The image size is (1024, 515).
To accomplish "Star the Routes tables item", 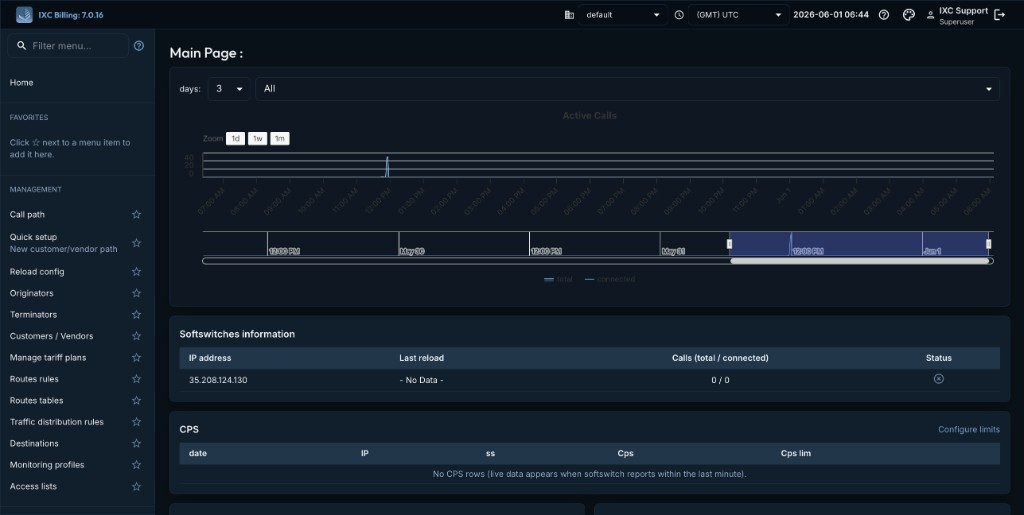I will [x=136, y=401].
